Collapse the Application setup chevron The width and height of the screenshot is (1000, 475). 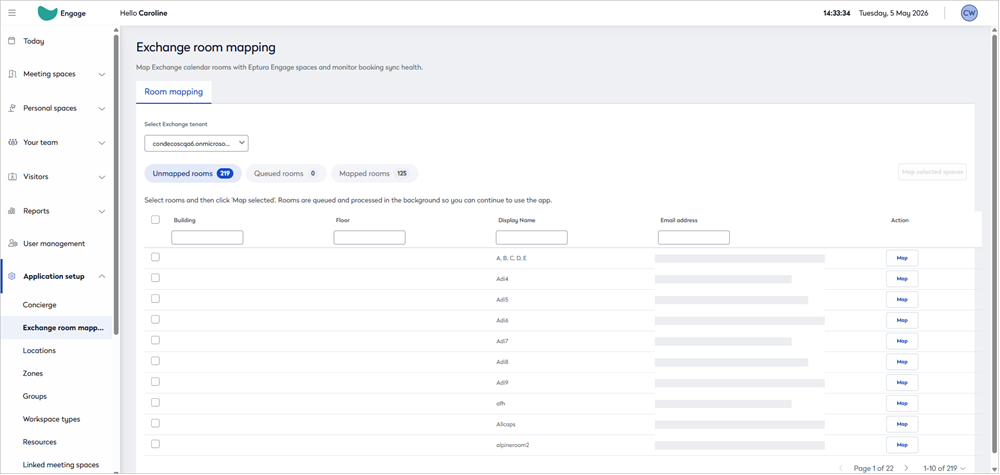pos(102,276)
